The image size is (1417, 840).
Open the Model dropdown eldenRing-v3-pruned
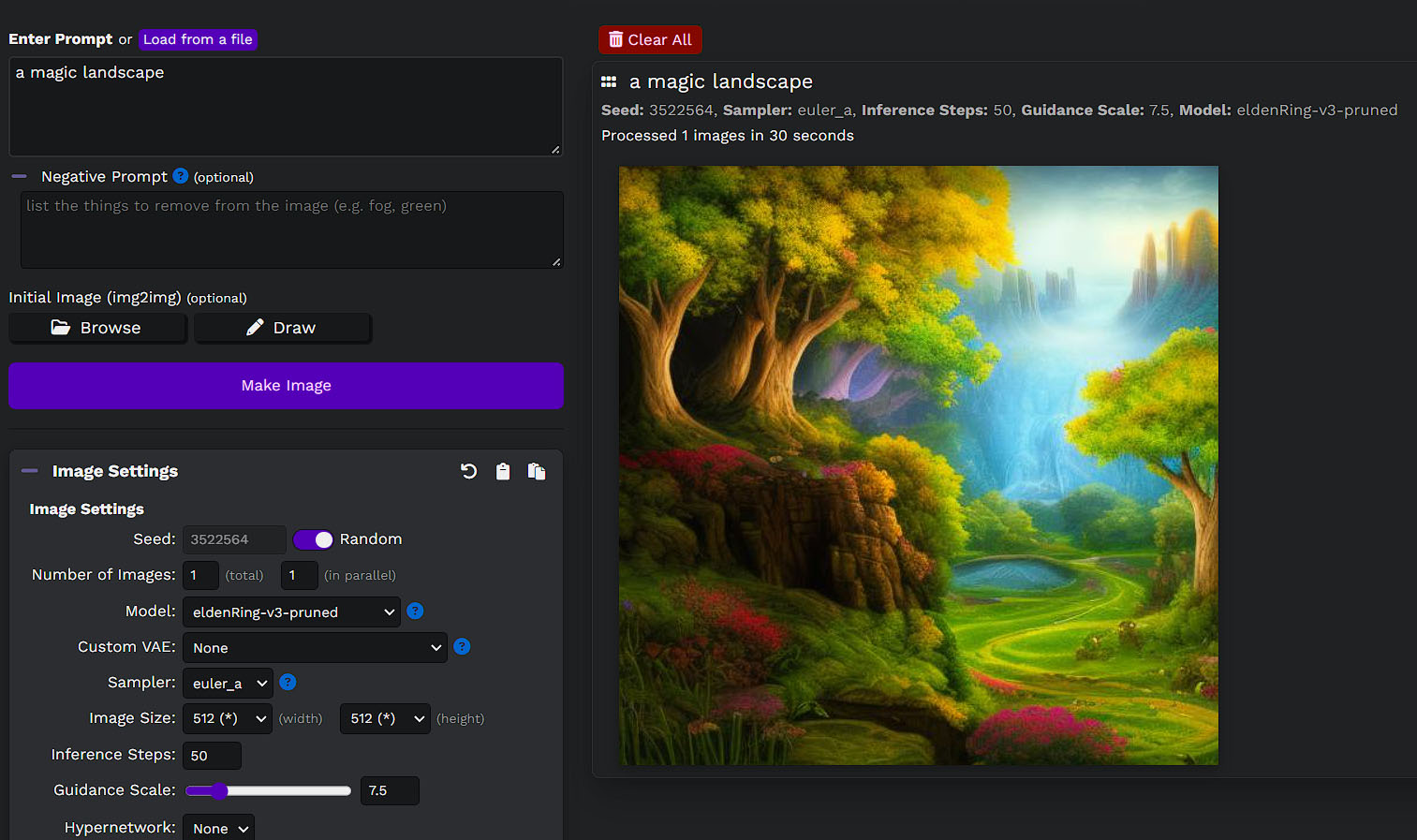291,612
